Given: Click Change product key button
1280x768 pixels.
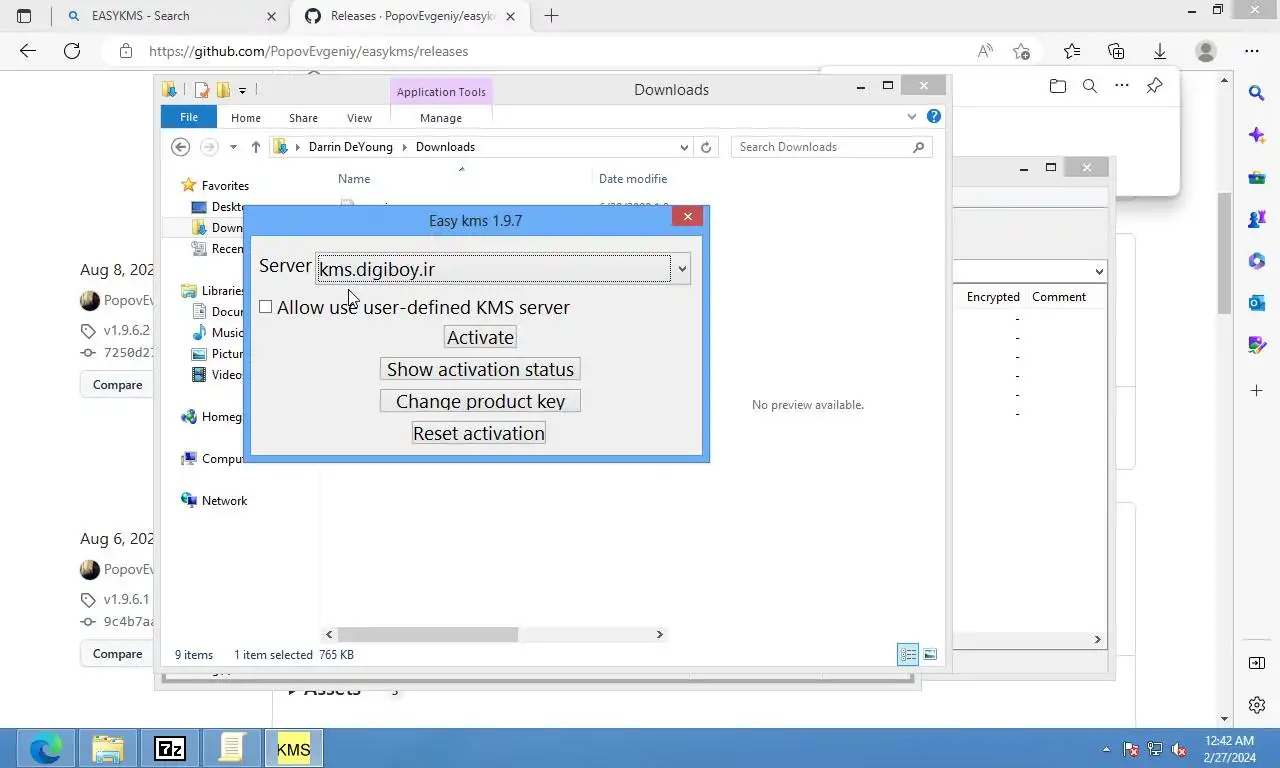Looking at the screenshot, I should (480, 401).
